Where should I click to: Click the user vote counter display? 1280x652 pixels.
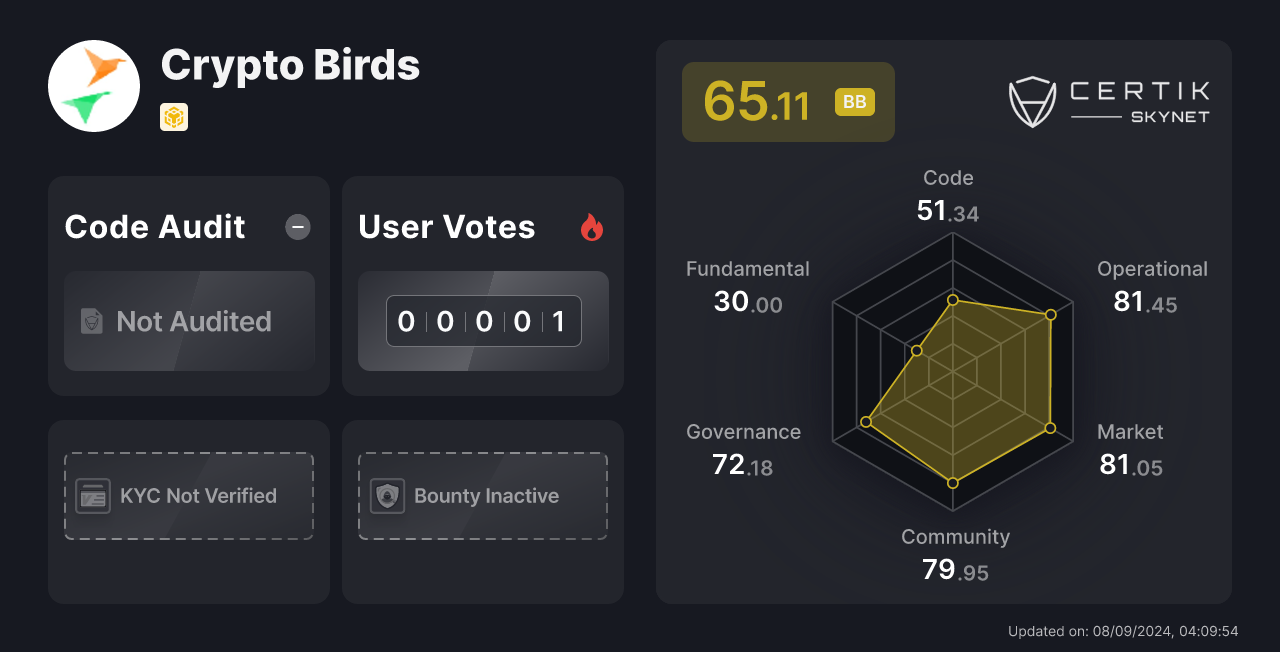click(x=482, y=320)
